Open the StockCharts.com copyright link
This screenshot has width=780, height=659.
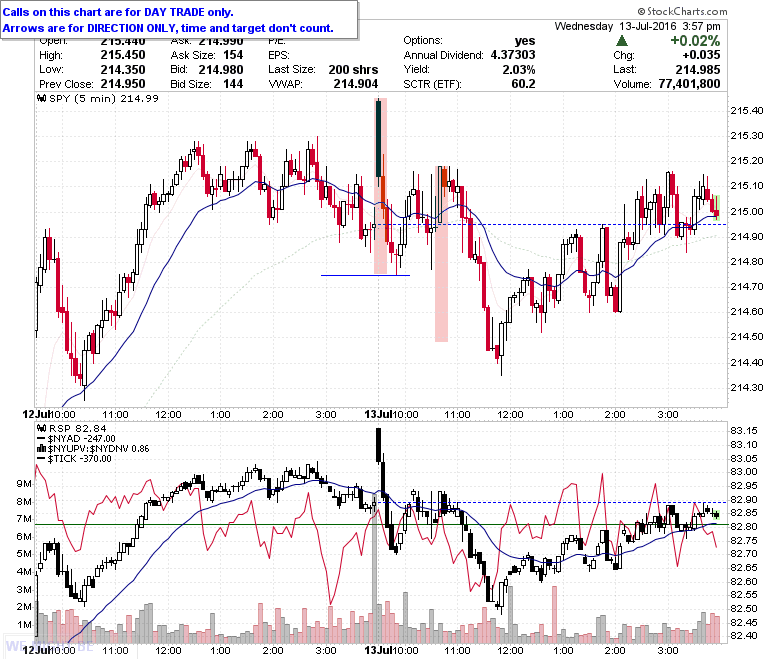pyautogui.click(x=682, y=11)
